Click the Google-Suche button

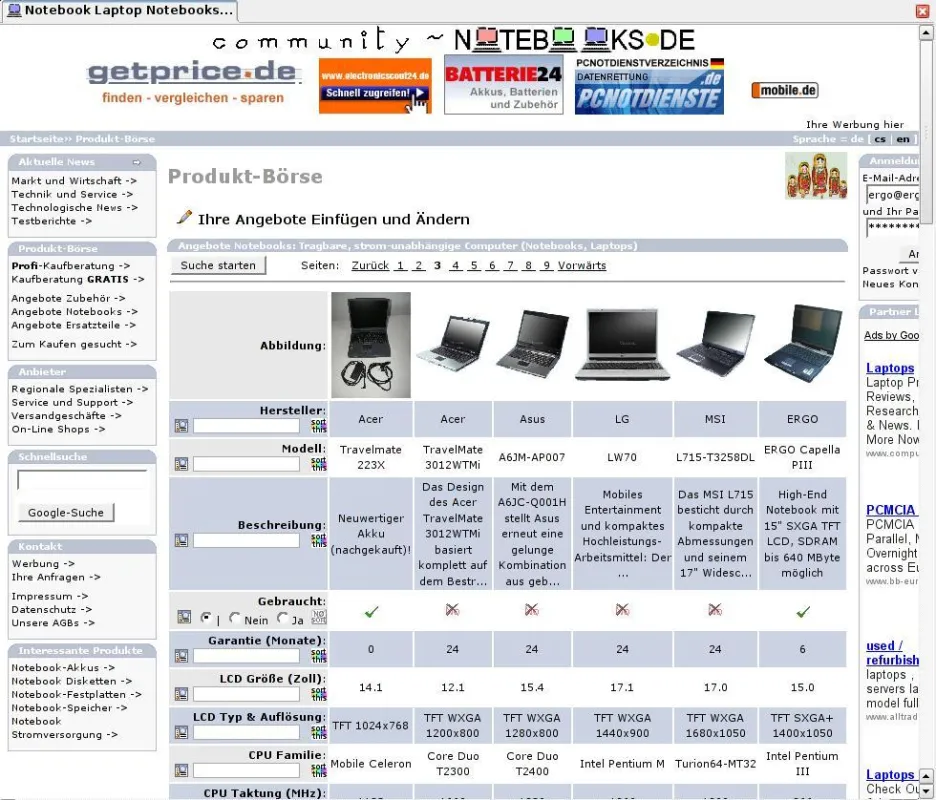point(66,512)
